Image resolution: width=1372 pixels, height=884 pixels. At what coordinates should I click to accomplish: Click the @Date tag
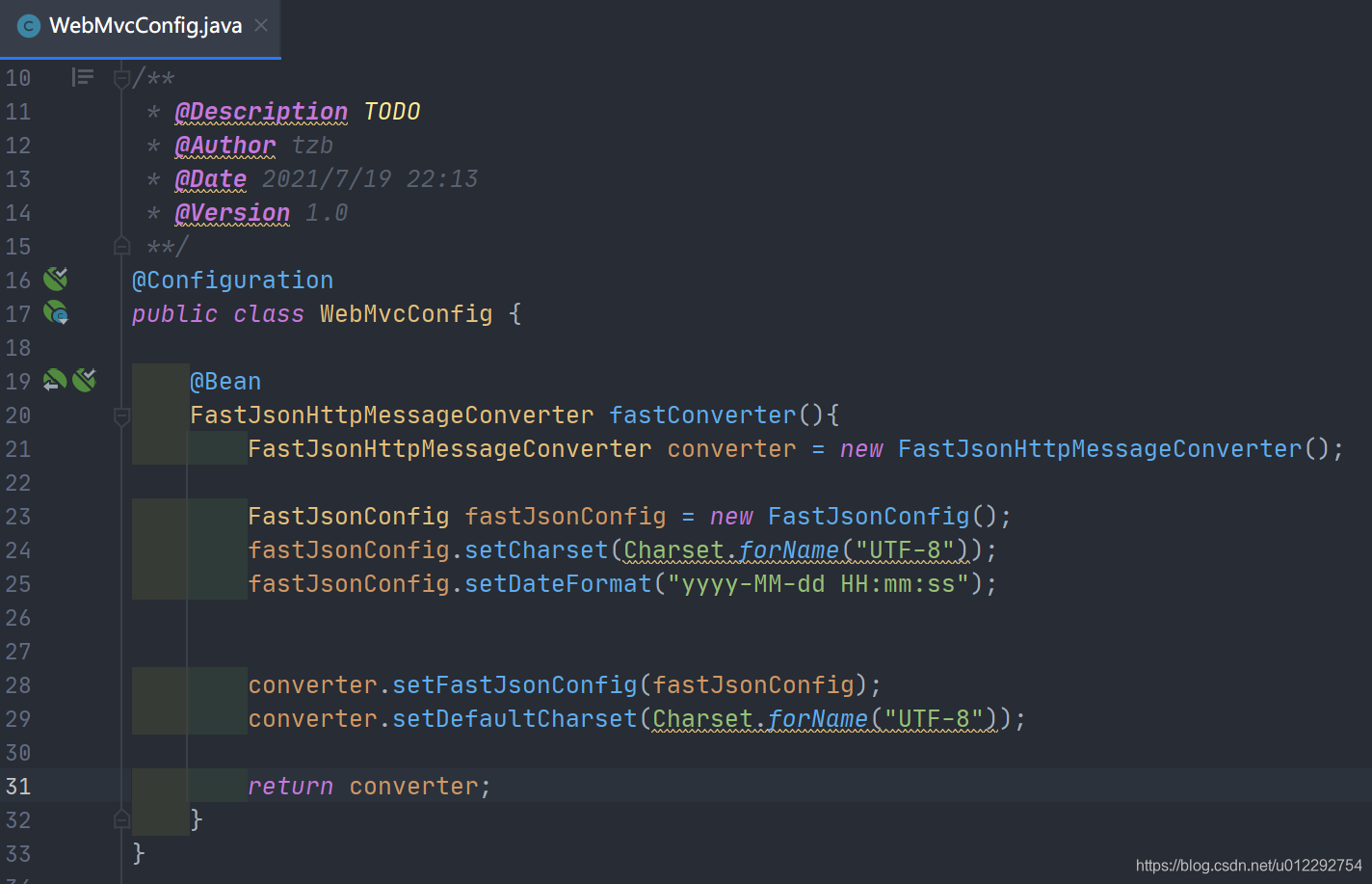[x=211, y=179]
